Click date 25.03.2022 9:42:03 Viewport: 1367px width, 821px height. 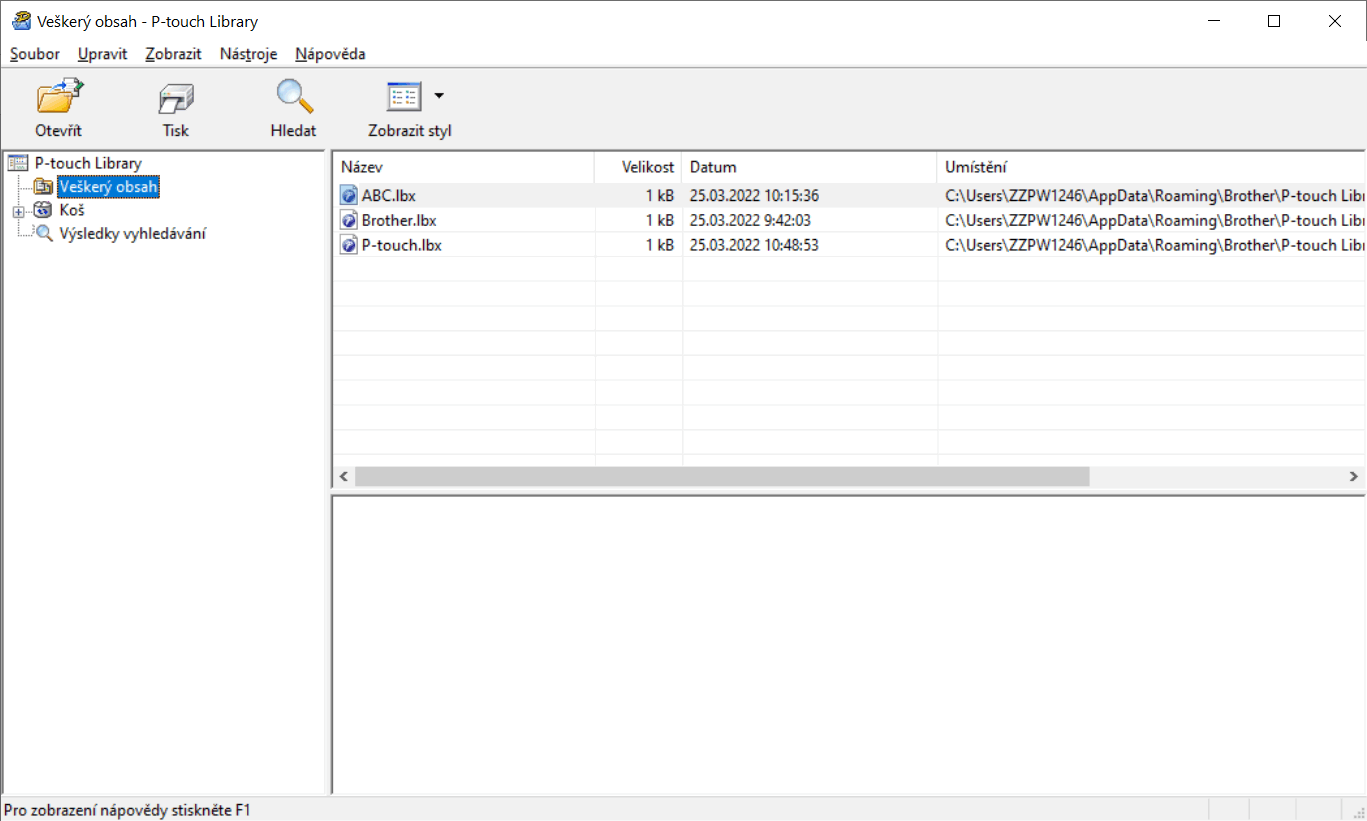tap(750, 220)
